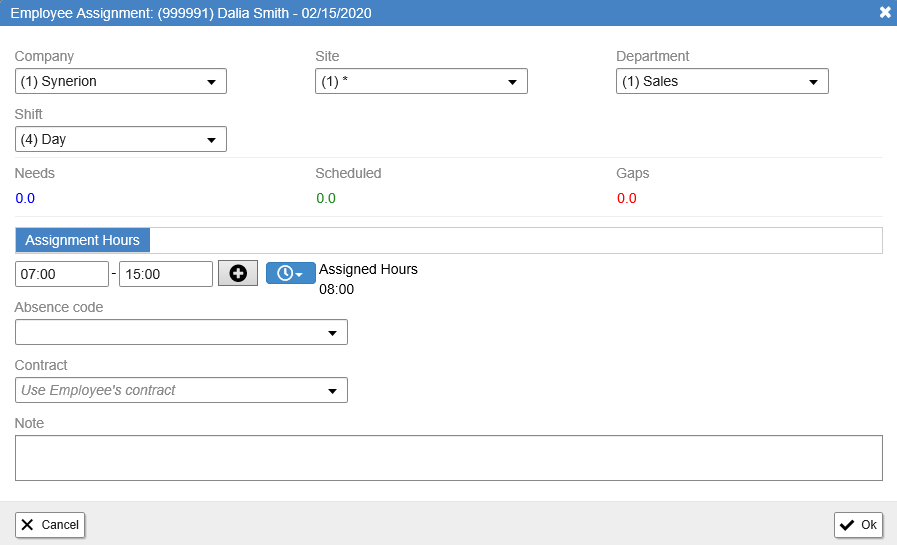Click the Employee Assignment dialog title text
This screenshot has height=545, width=897.
[190, 12]
